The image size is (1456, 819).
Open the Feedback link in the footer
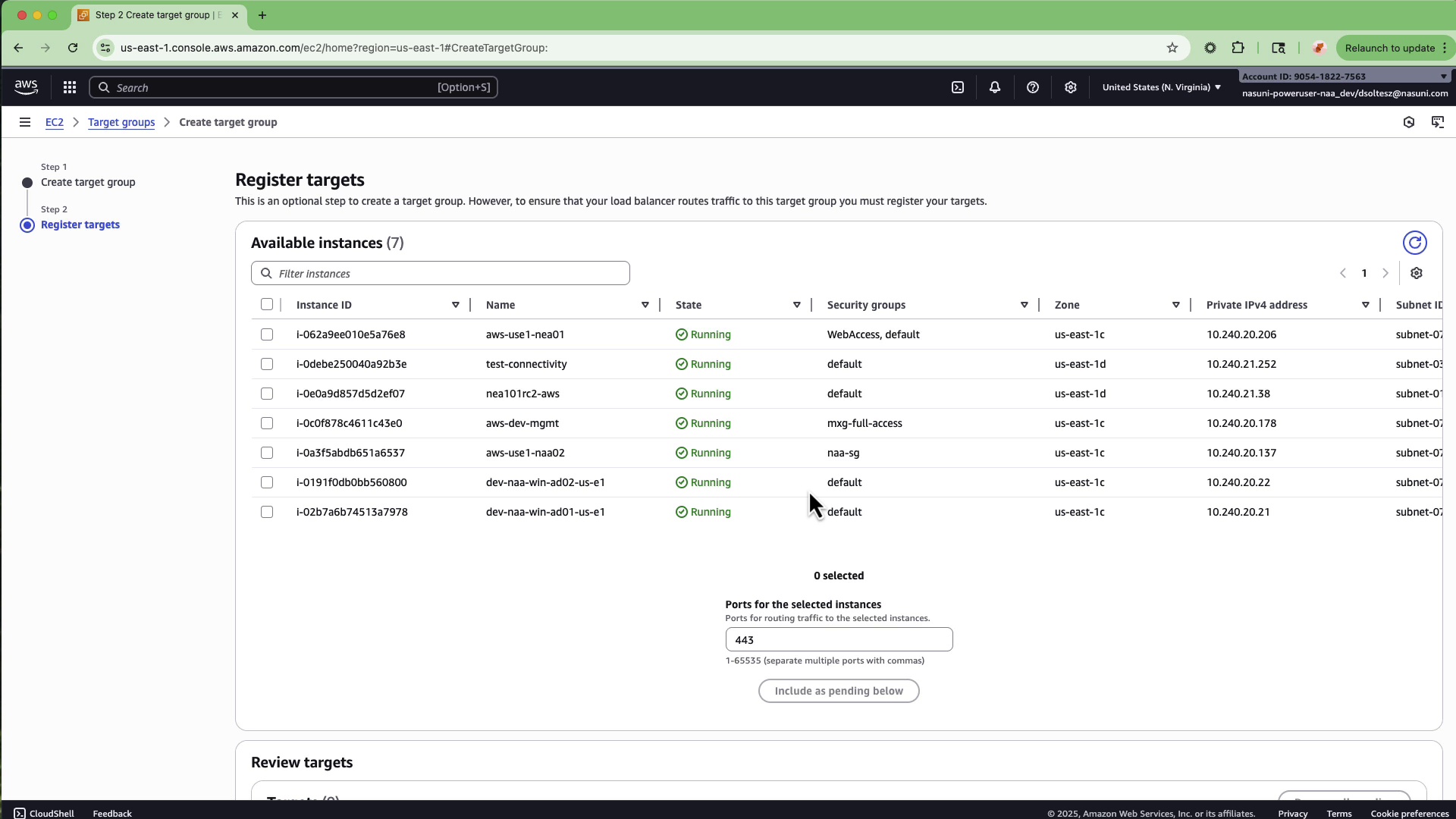tap(111, 813)
